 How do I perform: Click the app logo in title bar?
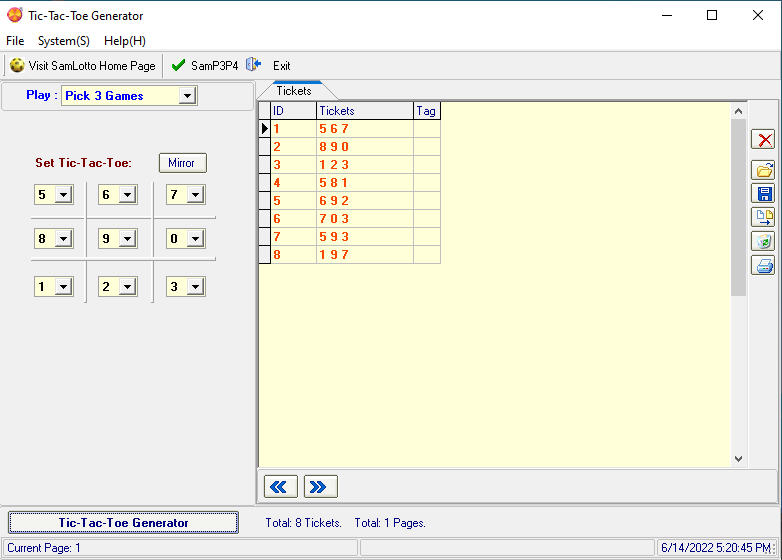pyautogui.click(x=14, y=15)
